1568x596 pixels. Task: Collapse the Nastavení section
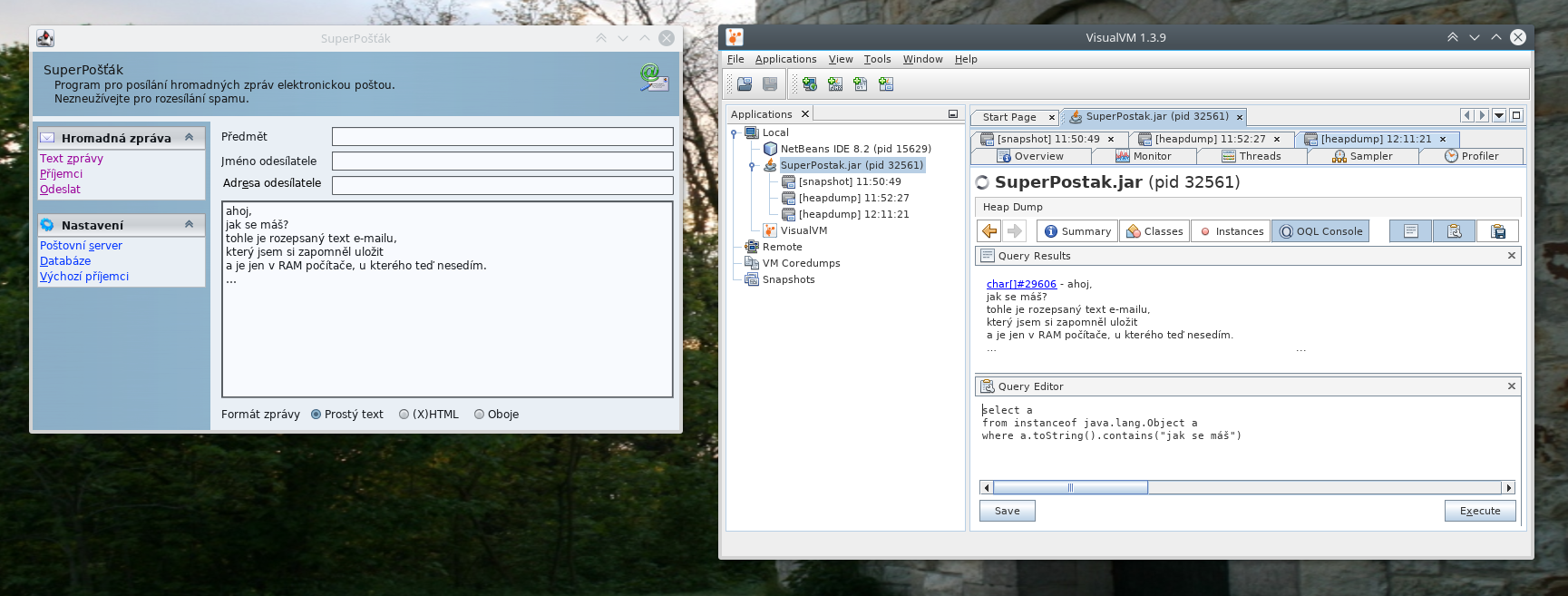(190, 224)
